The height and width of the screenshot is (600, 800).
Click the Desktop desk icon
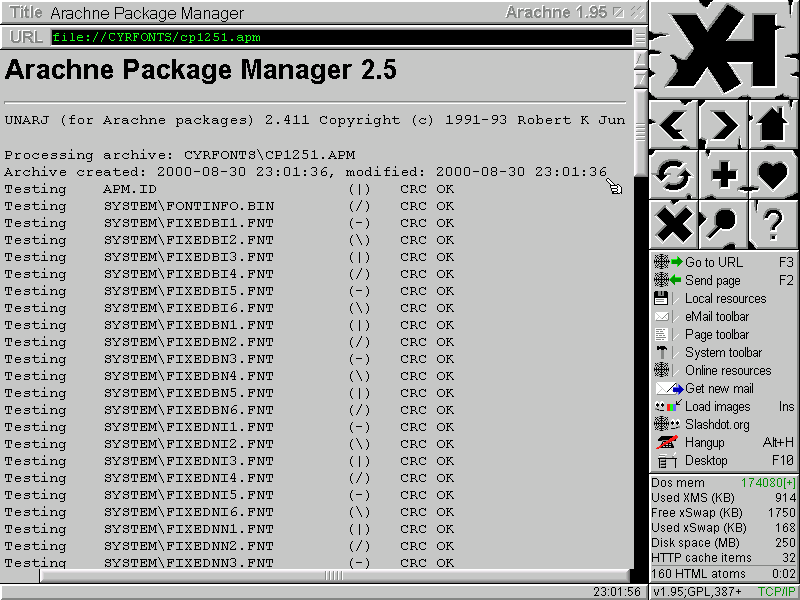(666, 461)
